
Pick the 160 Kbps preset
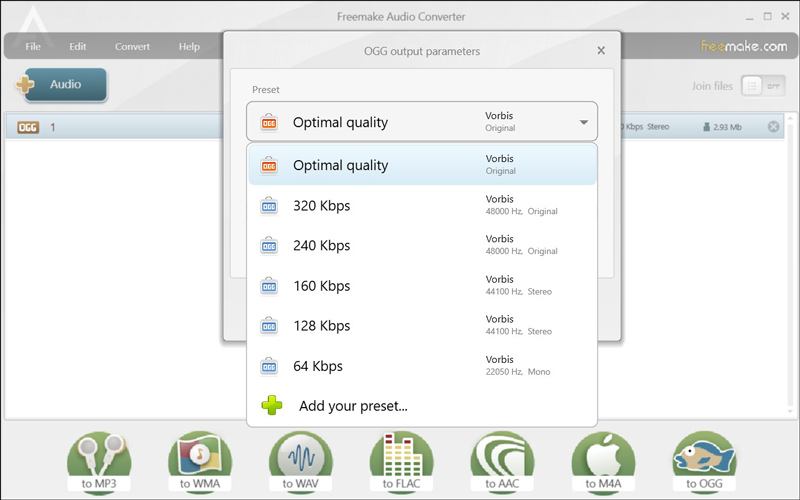click(422, 286)
